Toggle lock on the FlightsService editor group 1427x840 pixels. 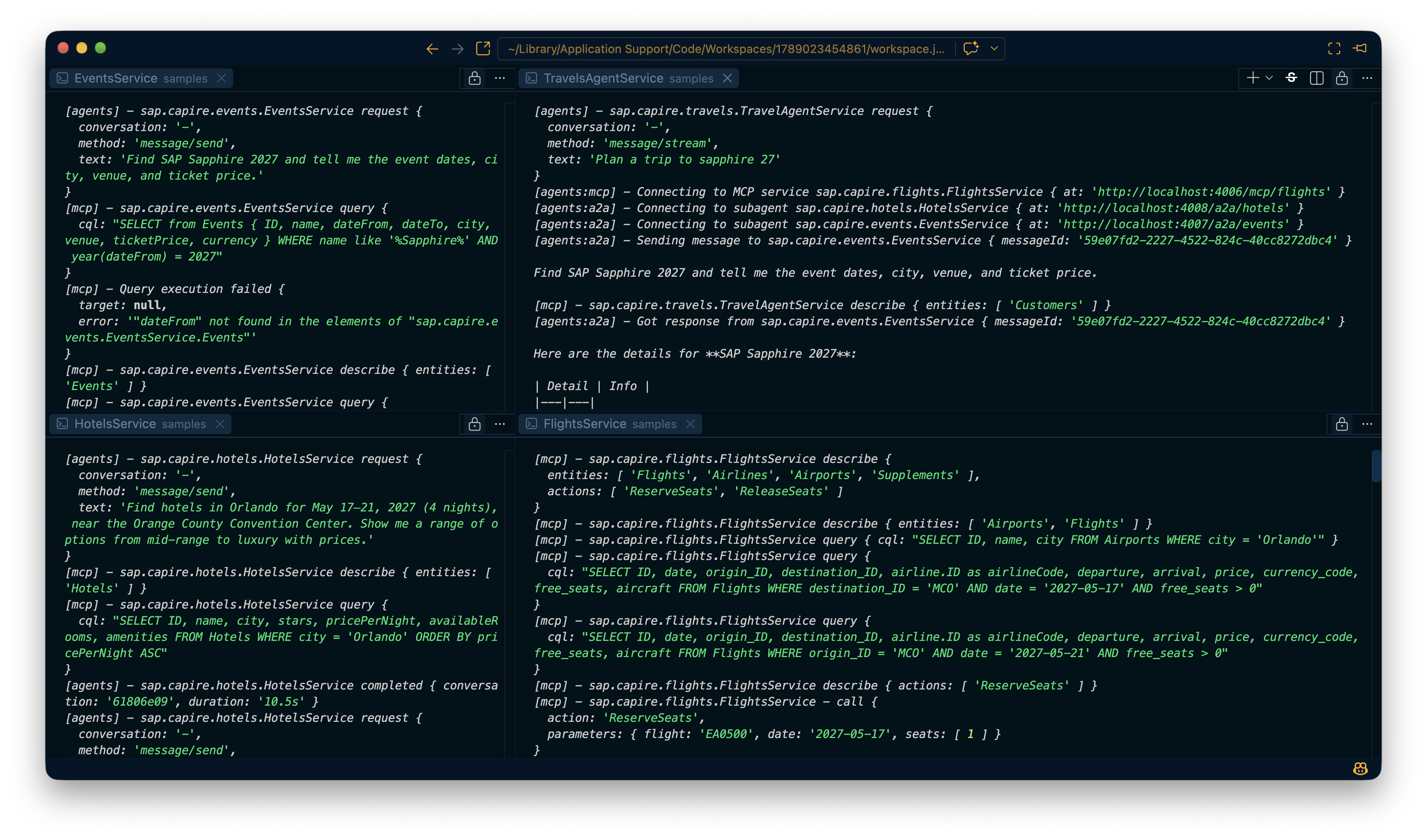[1342, 424]
